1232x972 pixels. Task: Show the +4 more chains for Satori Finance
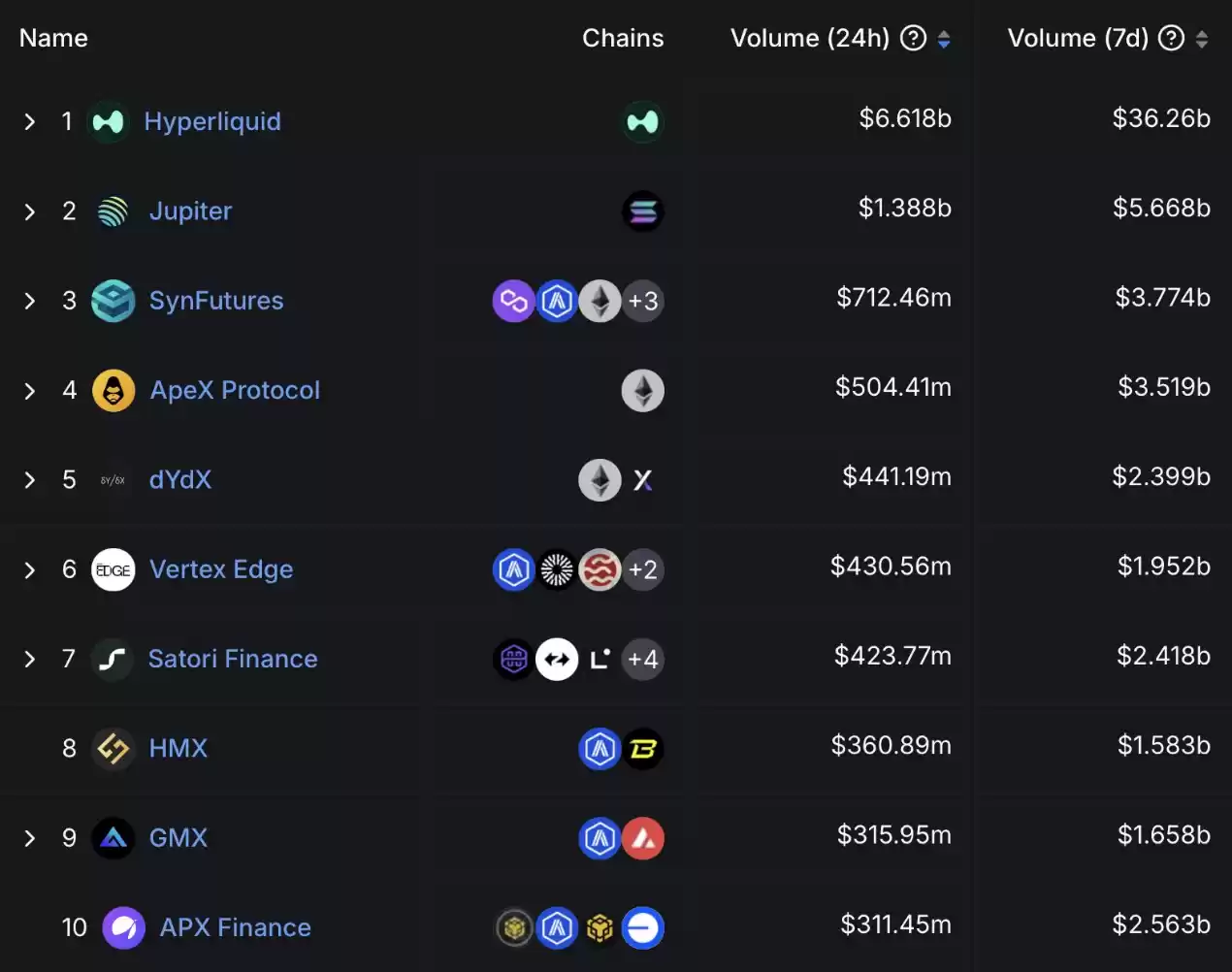[x=642, y=660]
